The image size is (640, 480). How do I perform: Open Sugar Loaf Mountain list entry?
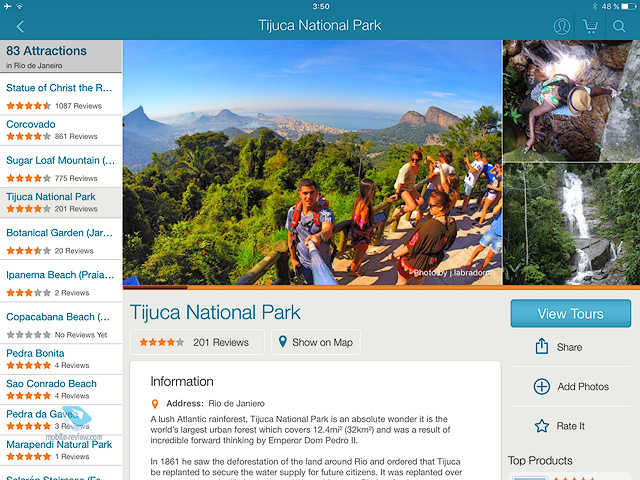coord(61,167)
